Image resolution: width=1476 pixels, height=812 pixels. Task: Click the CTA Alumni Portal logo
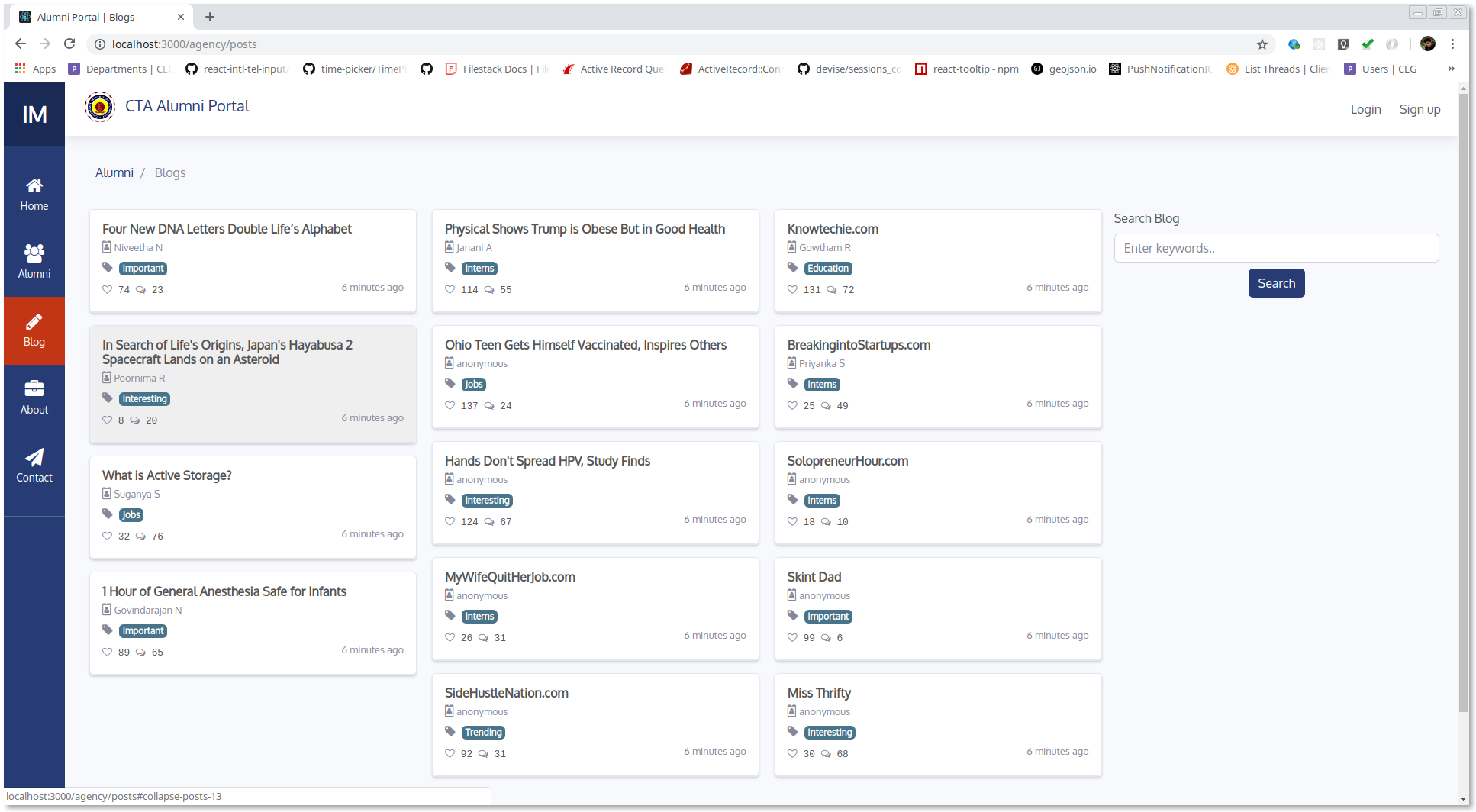tap(100, 107)
